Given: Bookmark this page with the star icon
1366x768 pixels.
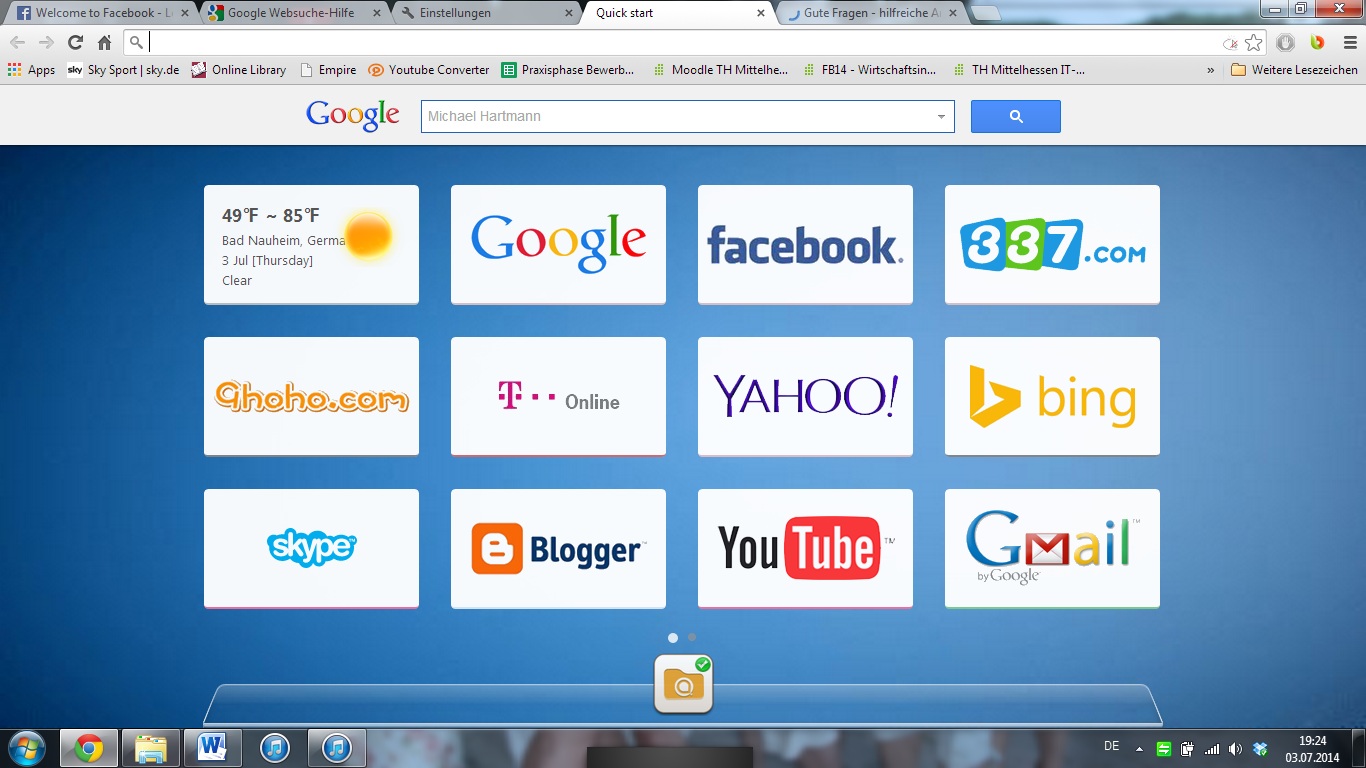Looking at the screenshot, I should [1254, 42].
